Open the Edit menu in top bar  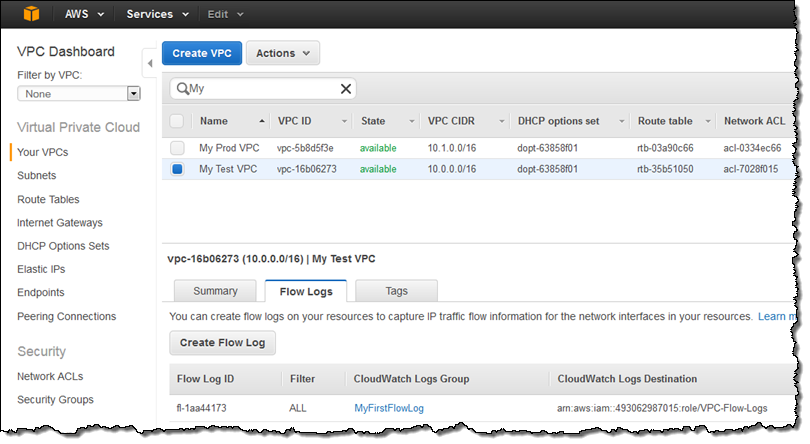tap(223, 15)
